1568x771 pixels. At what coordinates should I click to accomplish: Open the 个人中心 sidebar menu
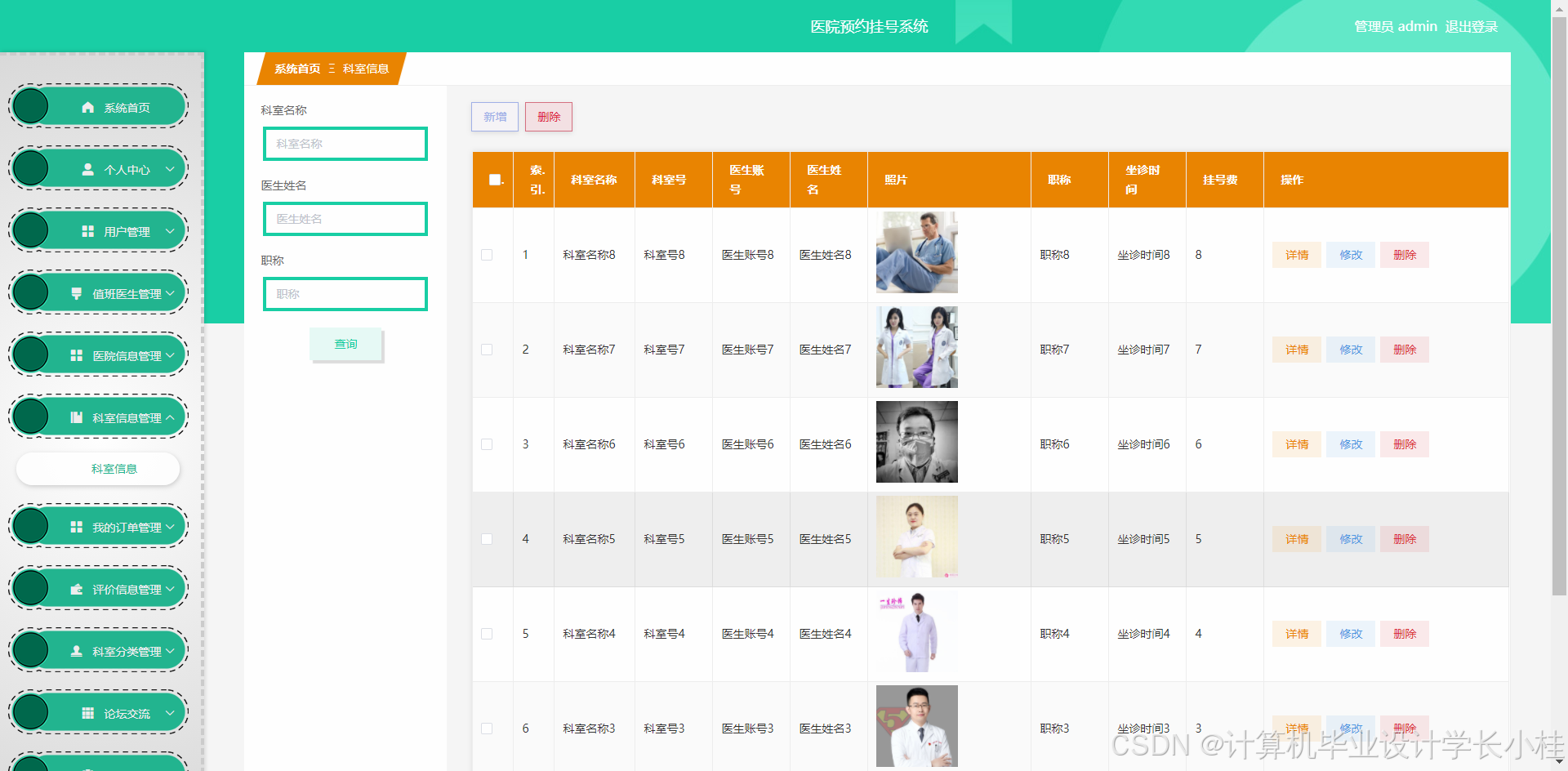99,169
